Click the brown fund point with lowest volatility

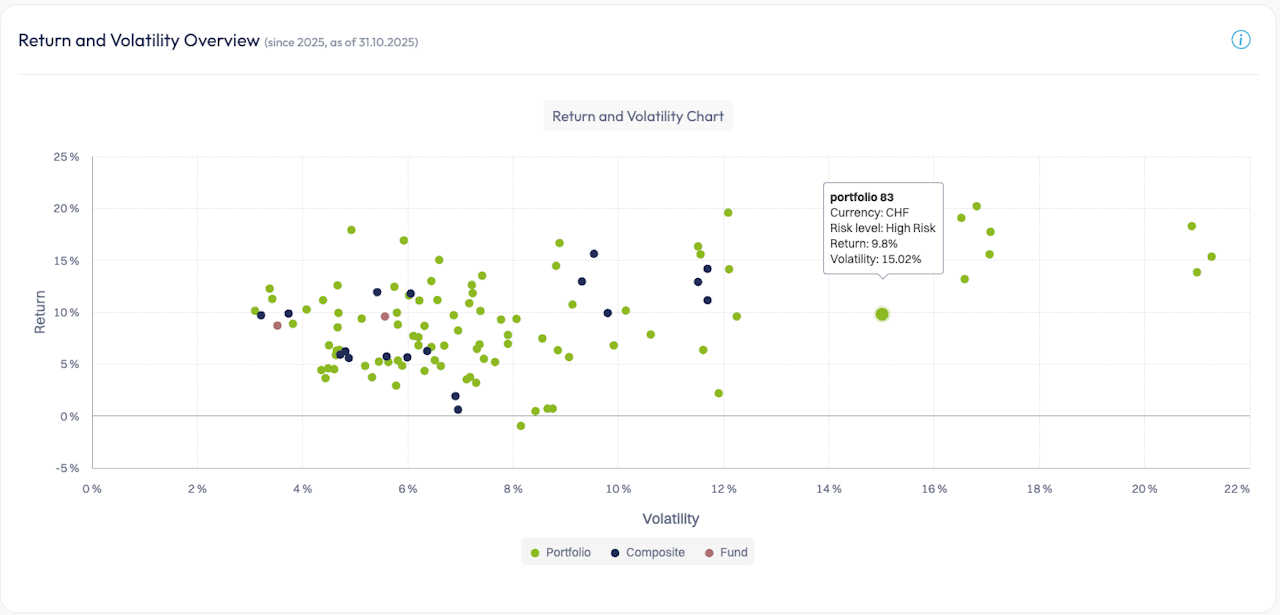(277, 325)
